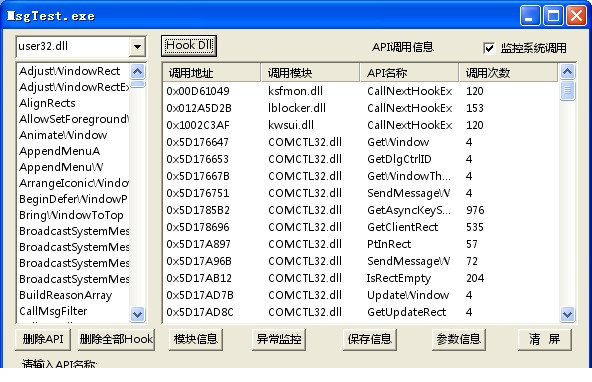Open 参数信息 parameter info
Image resolution: width=592 pixels, height=382 pixels.
[x=458, y=339]
